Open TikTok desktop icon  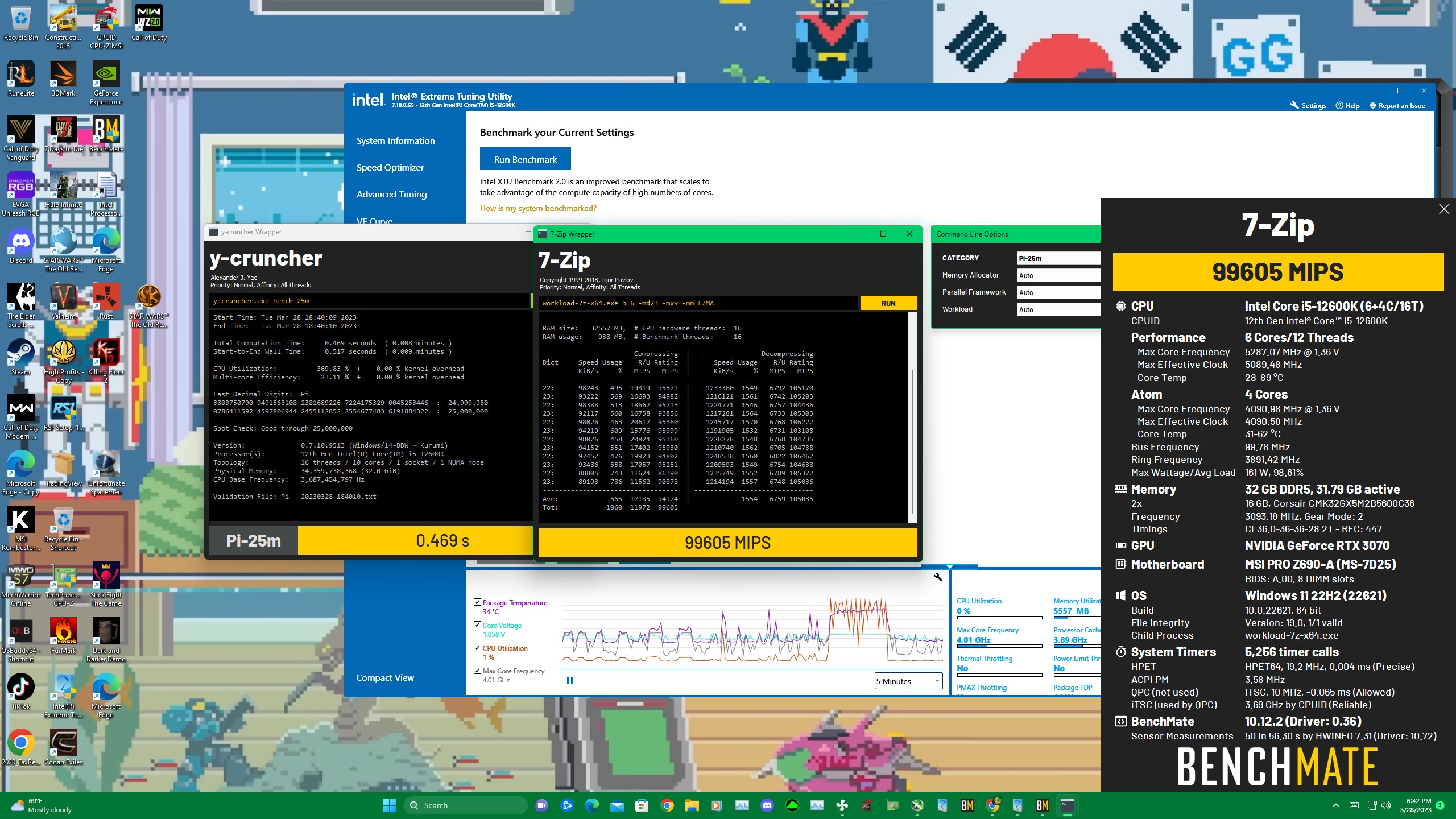(20, 692)
